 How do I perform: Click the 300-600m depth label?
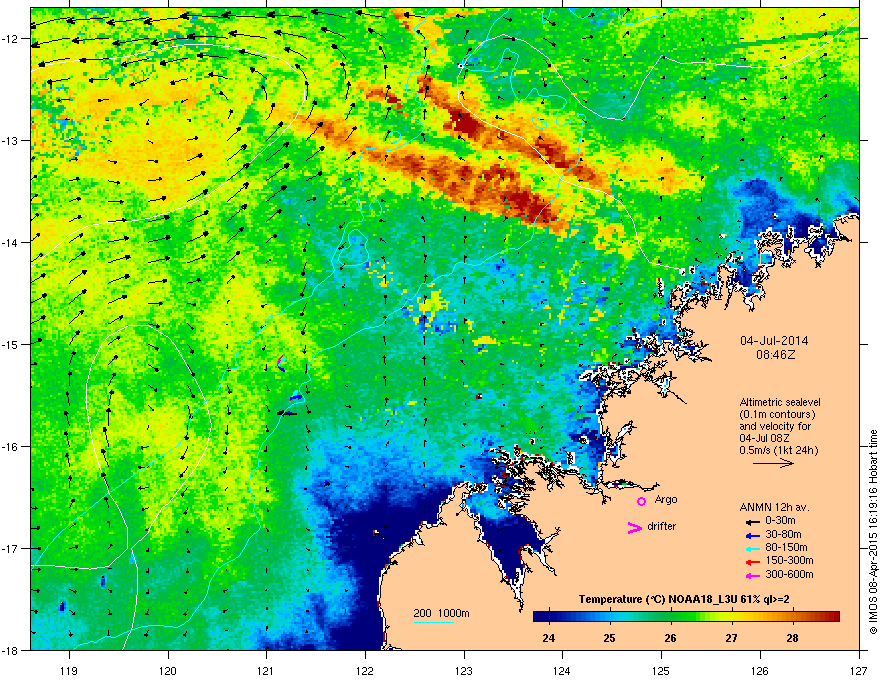point(789,574)
